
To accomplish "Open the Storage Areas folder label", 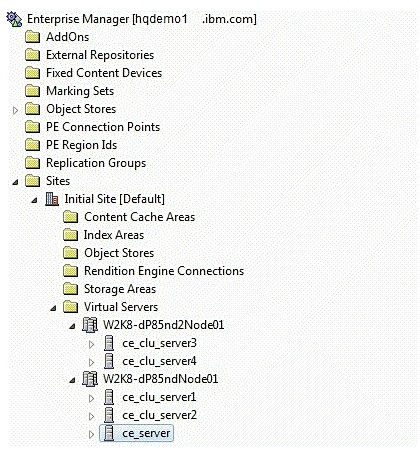I will [120, 289].
